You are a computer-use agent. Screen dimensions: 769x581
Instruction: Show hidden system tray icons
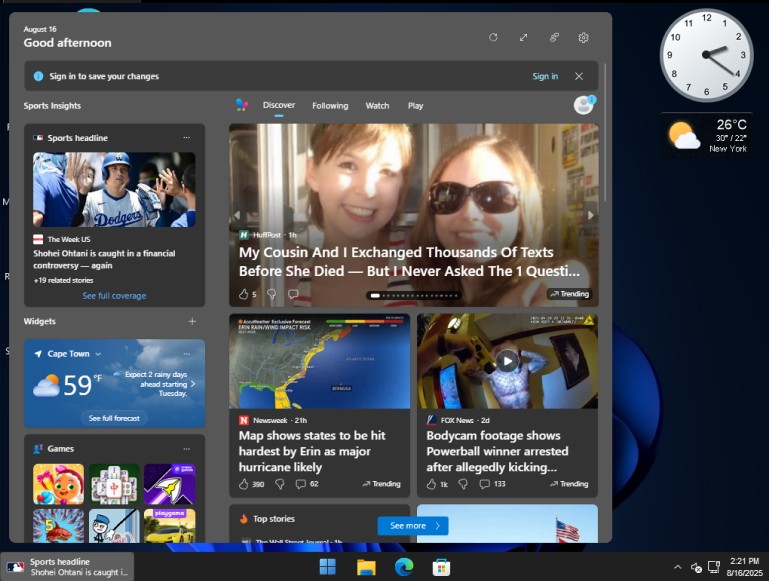coord(677,567)
